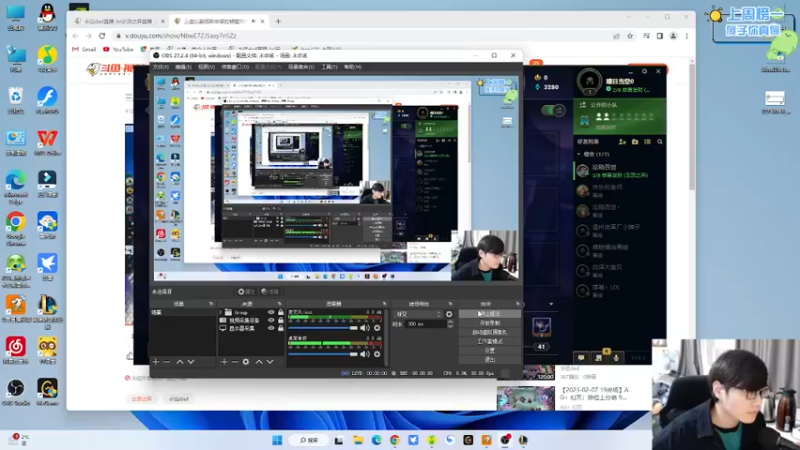The height and width of the screenshot is (450, 800).
Task: Toggle visibility of Group source
Action: click(x=271, y=312)
